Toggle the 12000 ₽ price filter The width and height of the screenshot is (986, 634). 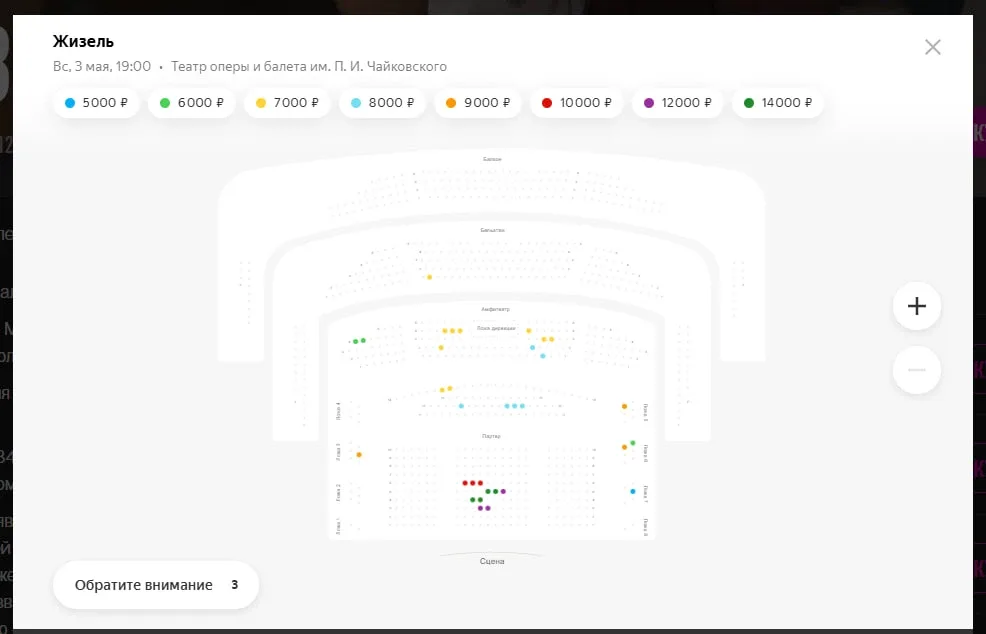pos(677,103)
